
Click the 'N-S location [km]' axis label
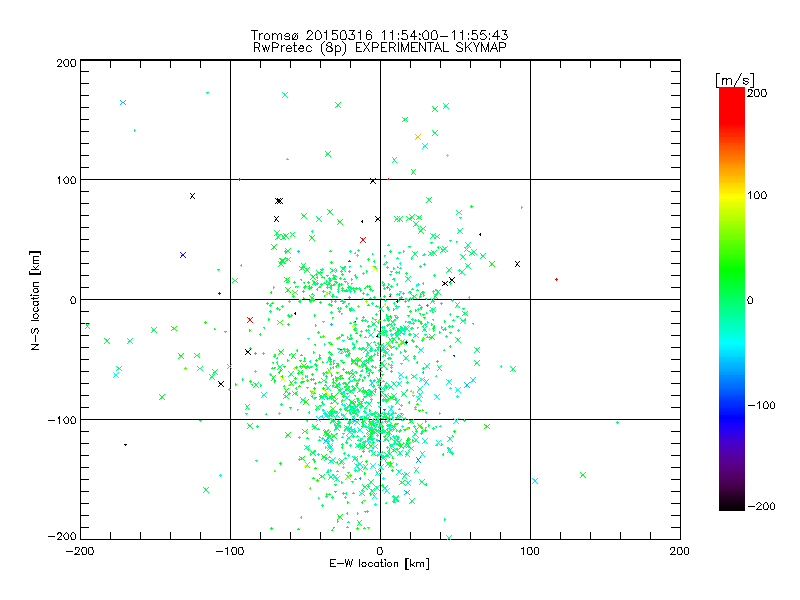[35, 301]
